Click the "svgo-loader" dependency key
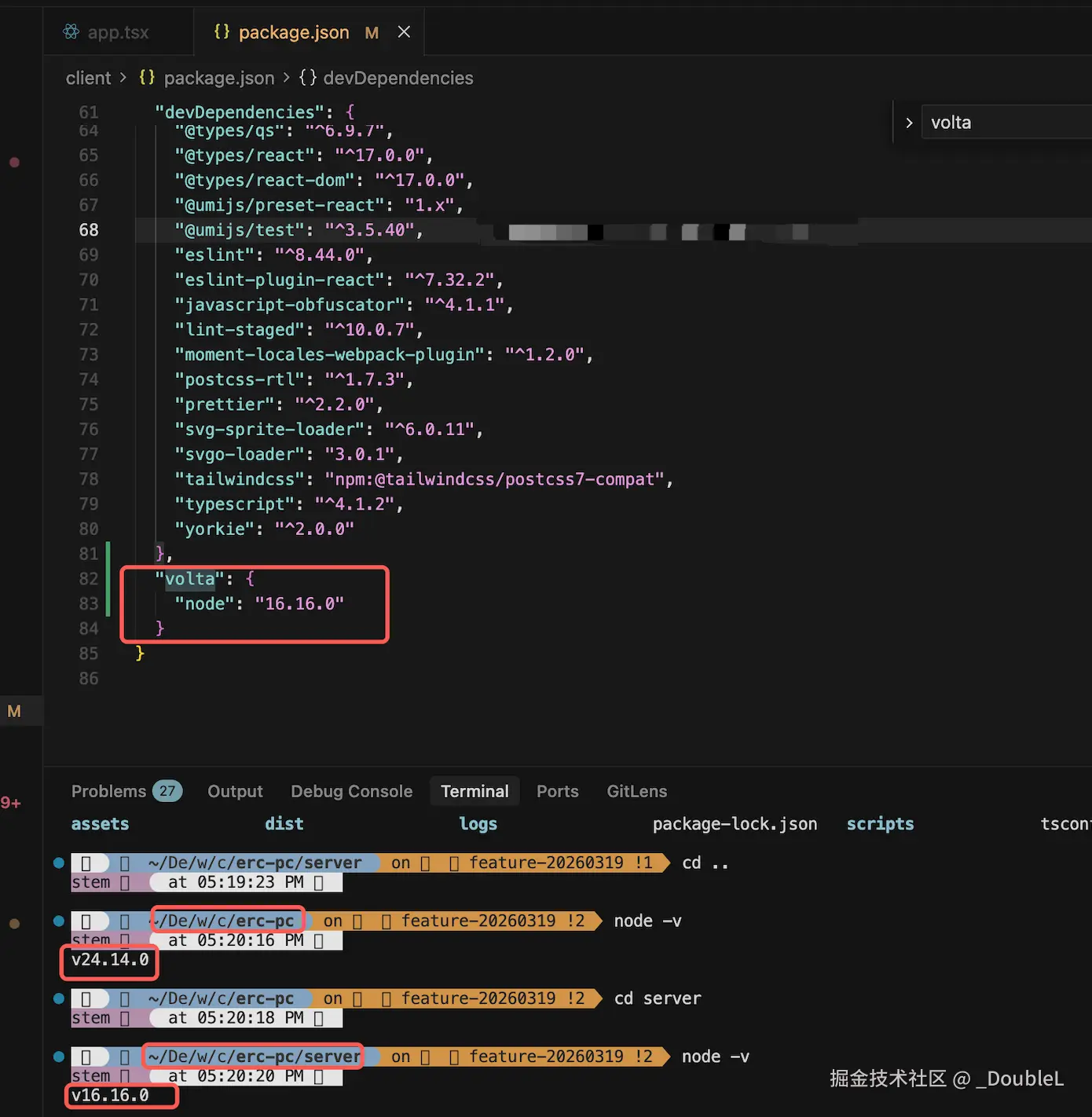Image resolution: width=1092 pixels, height=1117 pixels. [x=240, y=455]
